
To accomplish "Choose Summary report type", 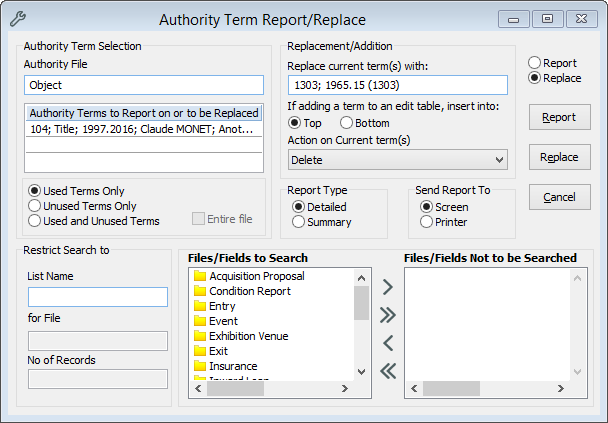I will tap(298, 222).
